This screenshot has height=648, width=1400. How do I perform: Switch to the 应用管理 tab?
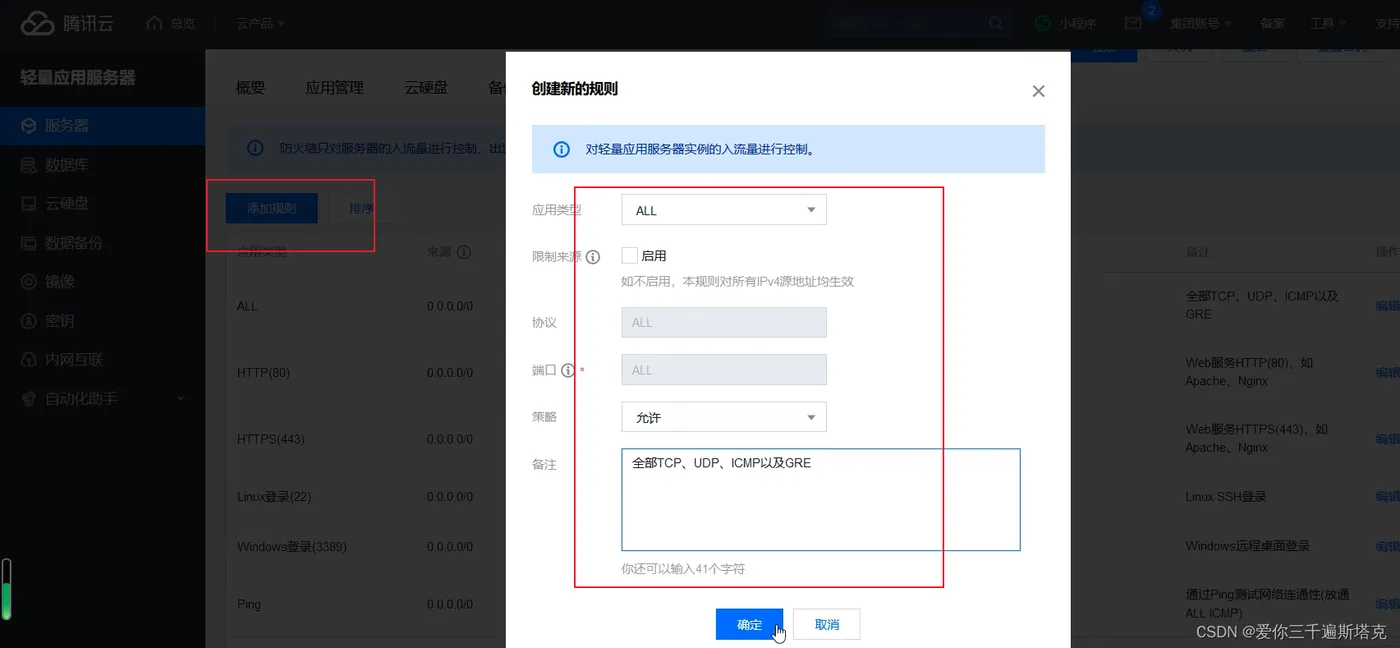[x=335, y=88]
